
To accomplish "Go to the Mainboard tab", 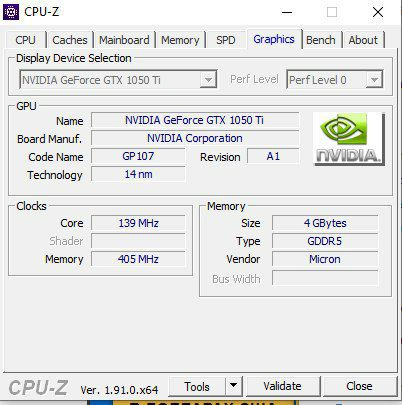I will coord(124,40).
